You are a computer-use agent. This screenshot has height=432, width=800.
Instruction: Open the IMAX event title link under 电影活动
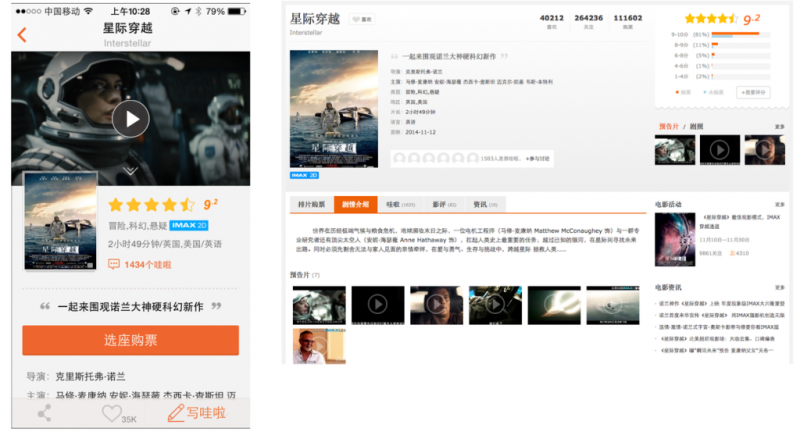pos(739,221)
